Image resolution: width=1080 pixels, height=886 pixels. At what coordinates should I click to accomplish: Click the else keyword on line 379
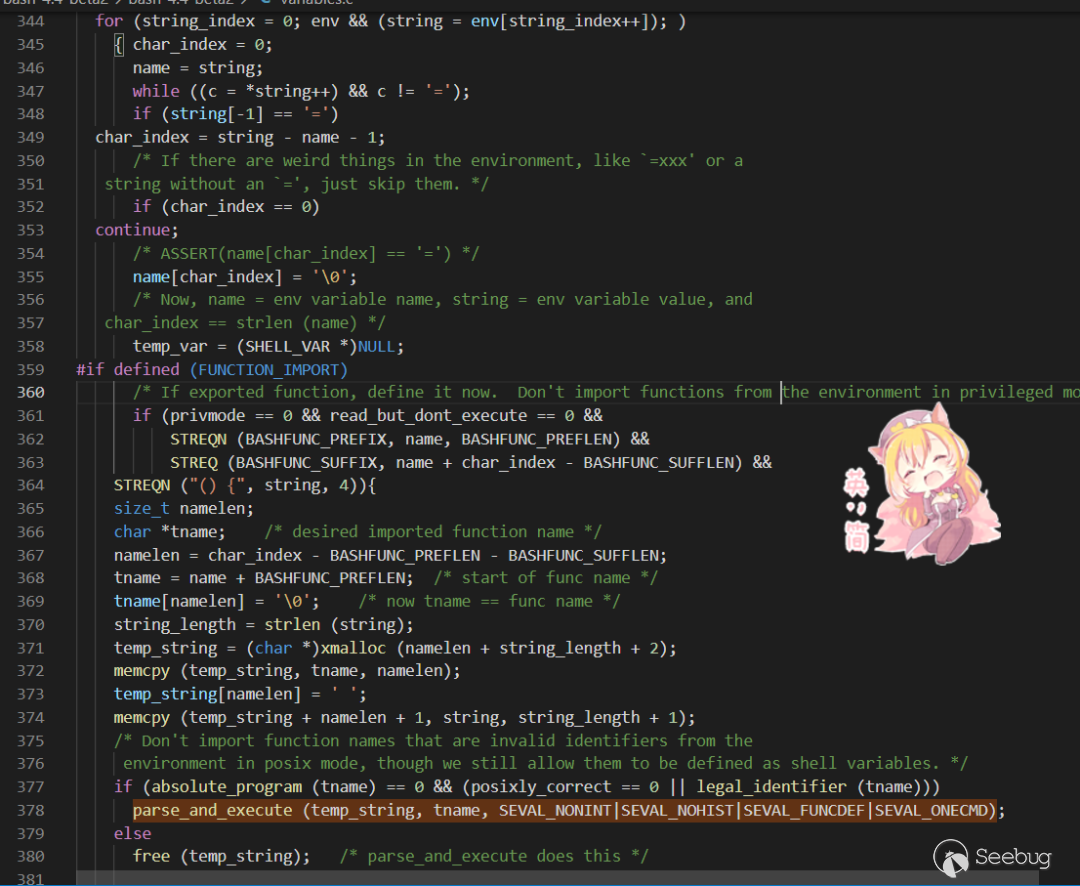tap(132, 833)
